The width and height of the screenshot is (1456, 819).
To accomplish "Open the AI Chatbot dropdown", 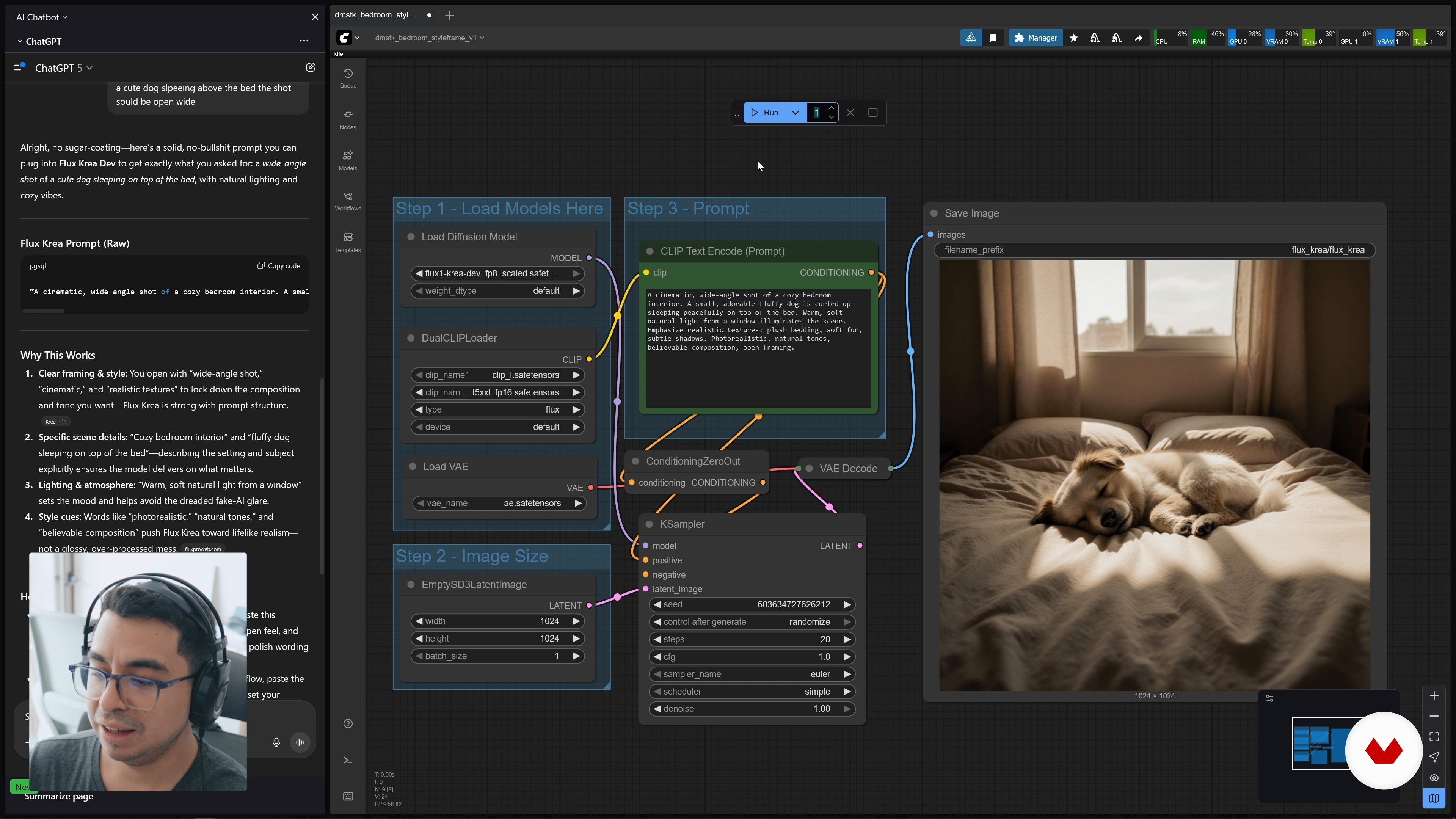I will (x=42, y=17).
